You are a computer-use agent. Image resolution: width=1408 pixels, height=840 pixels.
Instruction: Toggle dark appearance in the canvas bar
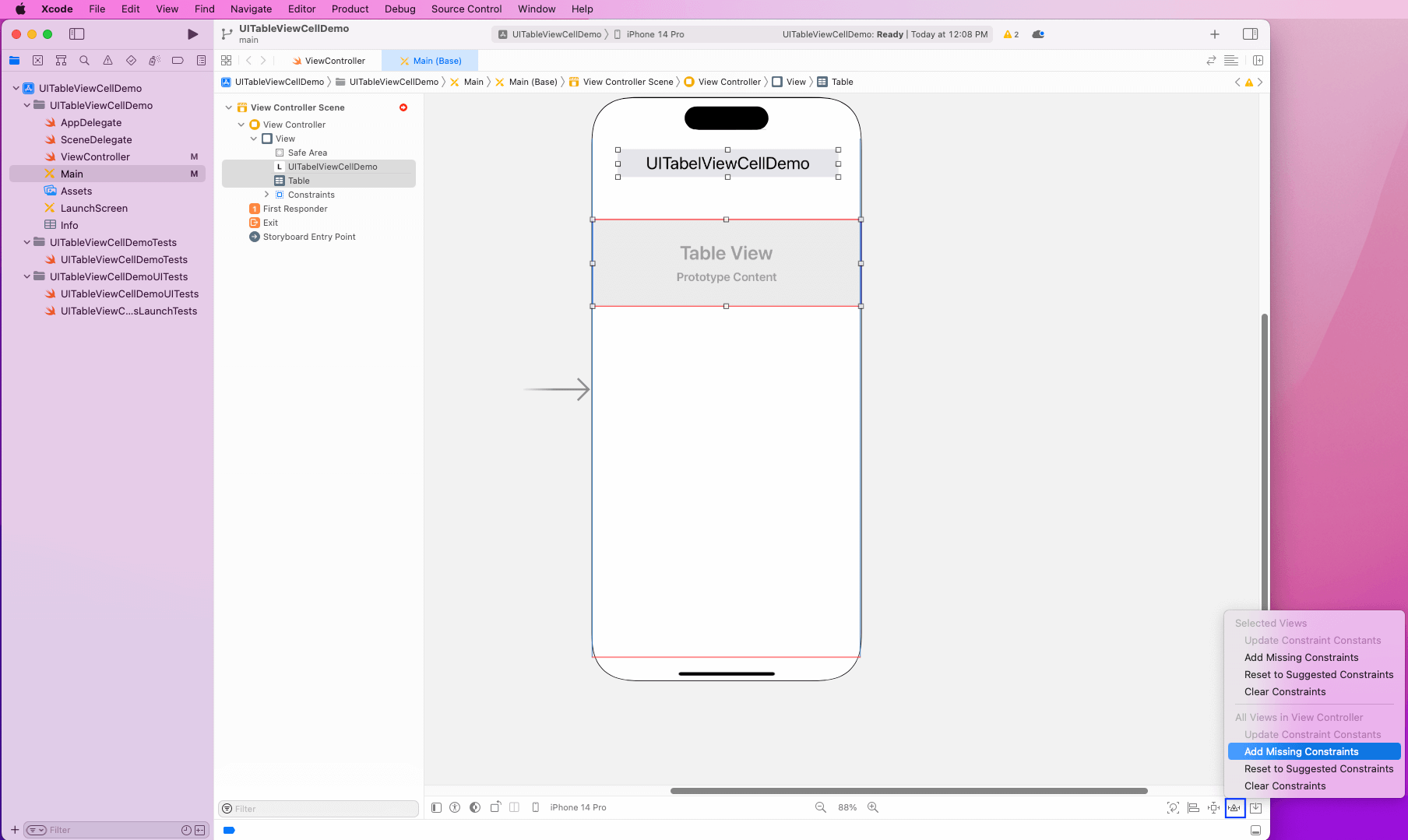coord(474,807)
